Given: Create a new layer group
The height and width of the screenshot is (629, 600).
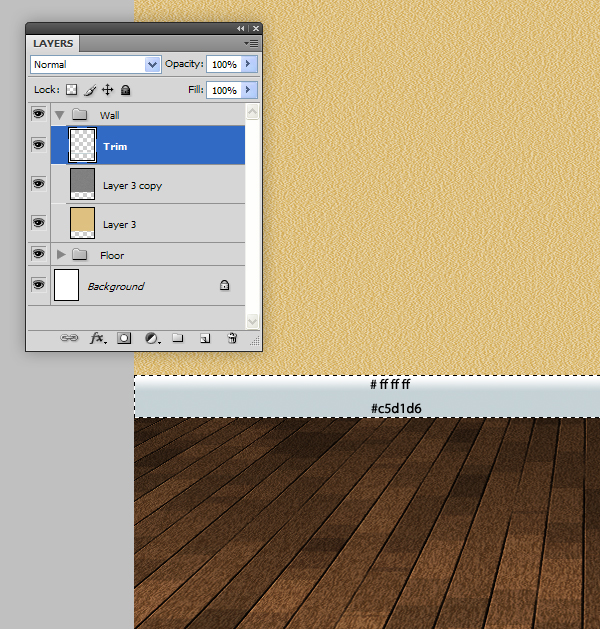Looking at the screenshot, I should 178,339.
